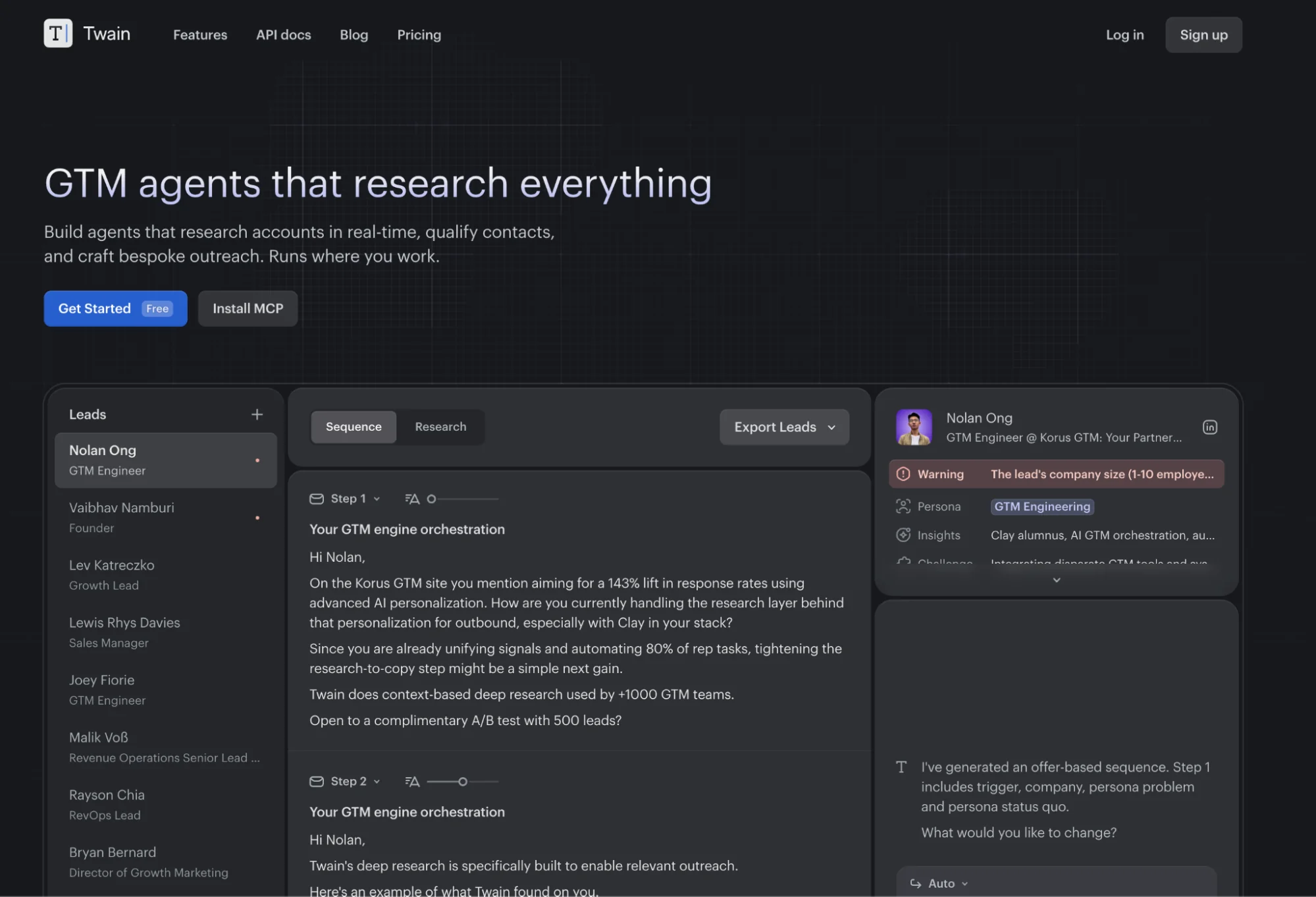The width and height of the screenshot is (1316, 897).
Task: Click the Step 1 translate tone icon
Action: pyautogui.click(x=412, y=499)
